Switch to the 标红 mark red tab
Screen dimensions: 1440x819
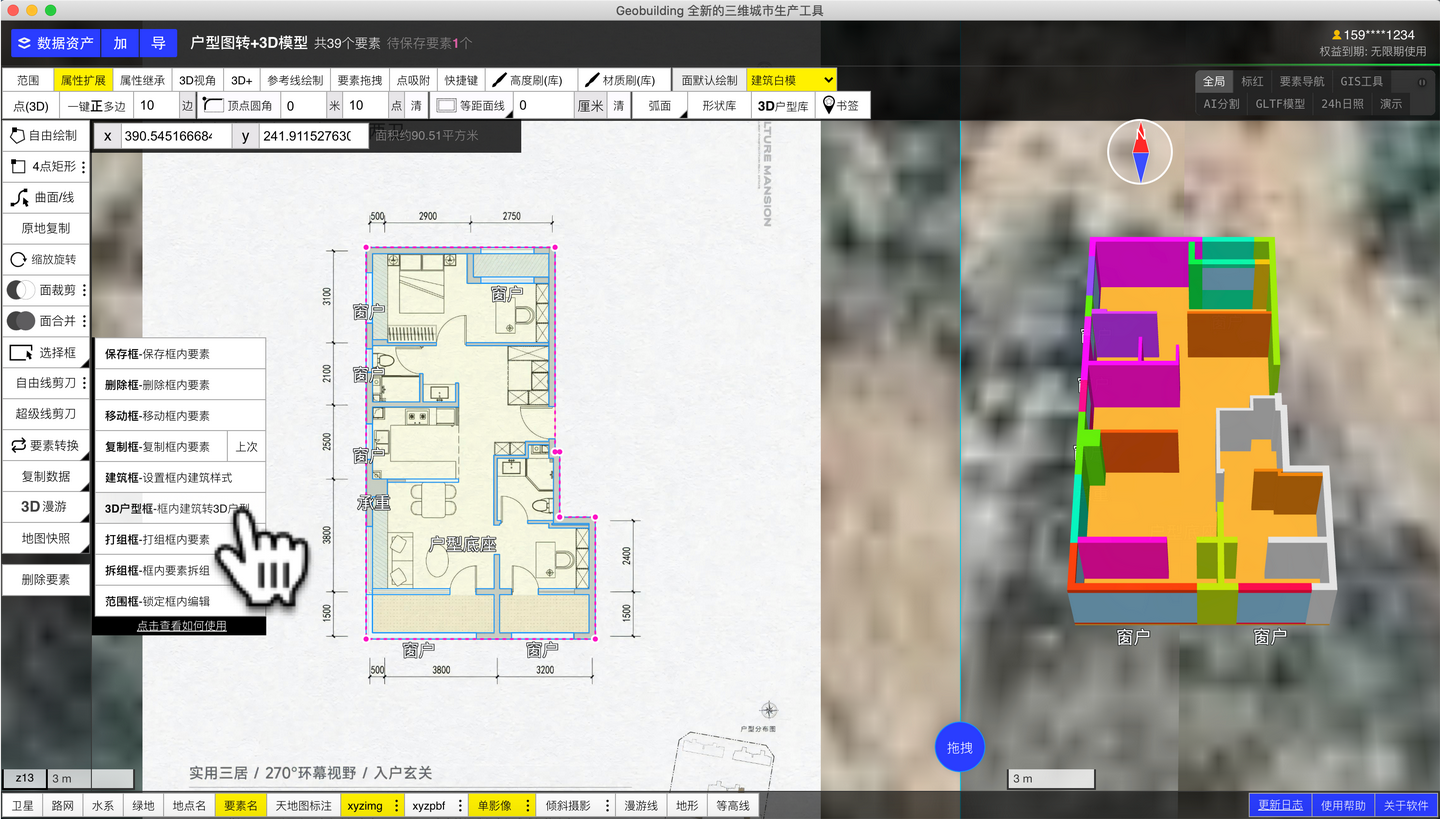(1252, 81)
